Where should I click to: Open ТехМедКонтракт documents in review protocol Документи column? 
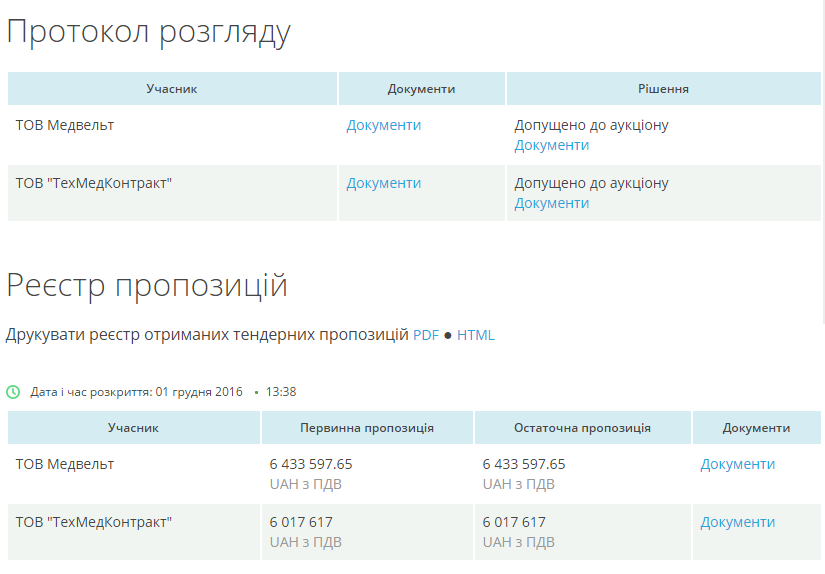383,183
